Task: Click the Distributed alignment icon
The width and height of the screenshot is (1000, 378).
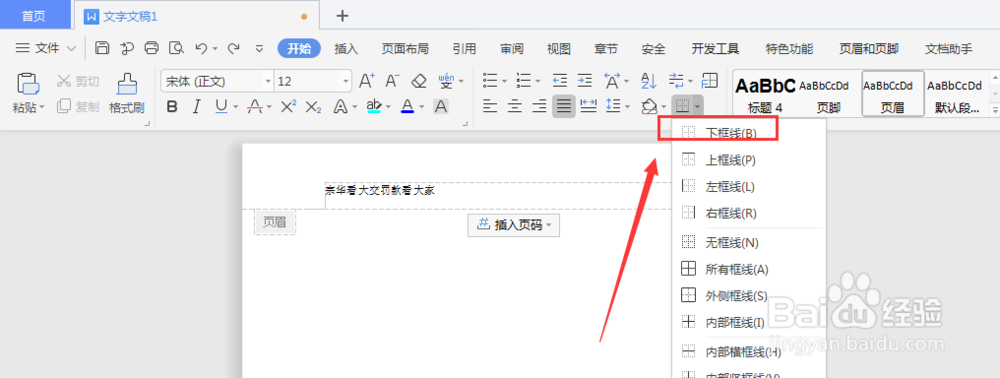Action: [x=589, y=106]
